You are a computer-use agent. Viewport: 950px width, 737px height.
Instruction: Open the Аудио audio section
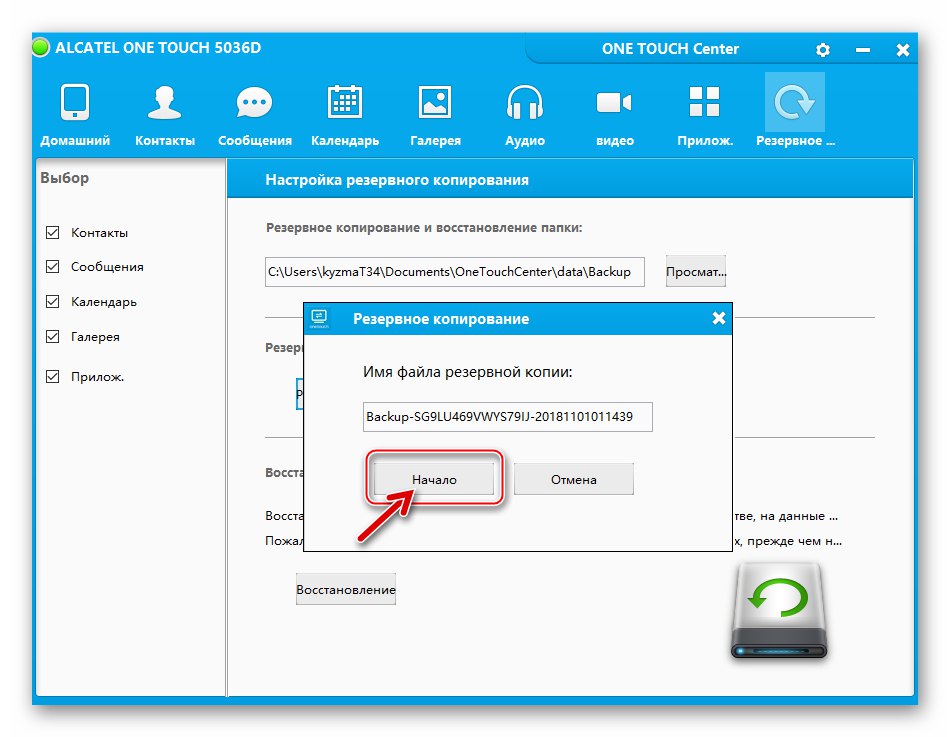525,114
